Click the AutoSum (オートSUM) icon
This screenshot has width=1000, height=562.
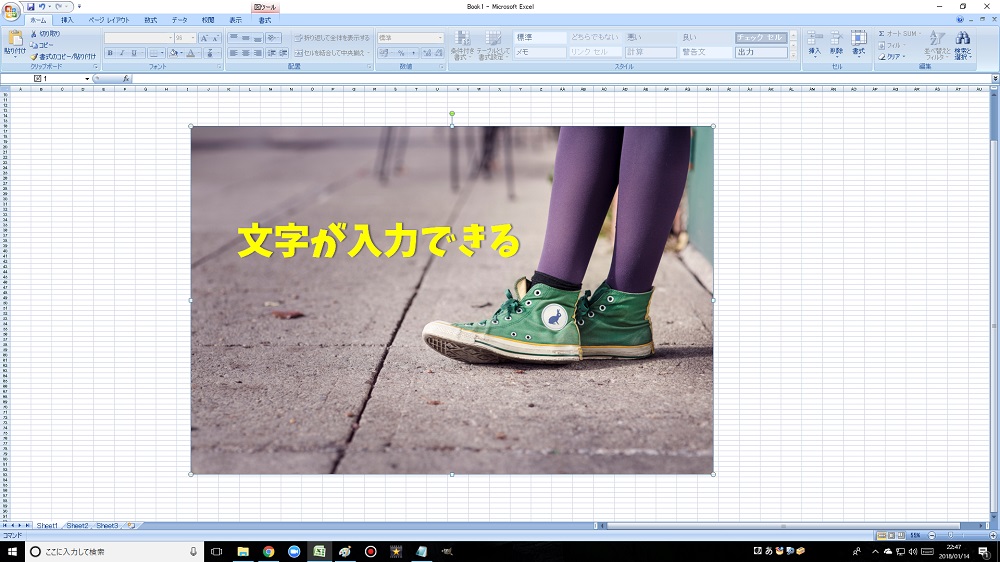[881, 34]
